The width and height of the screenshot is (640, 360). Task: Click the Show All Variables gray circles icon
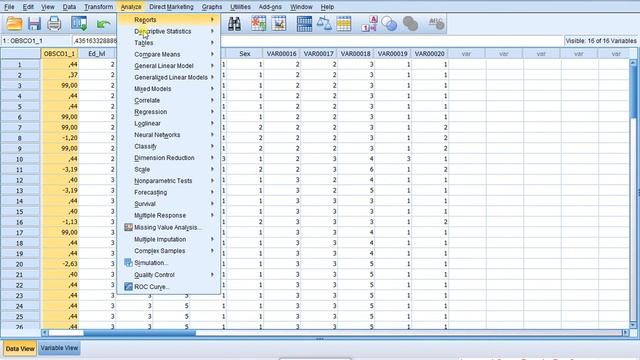(410, 24)
